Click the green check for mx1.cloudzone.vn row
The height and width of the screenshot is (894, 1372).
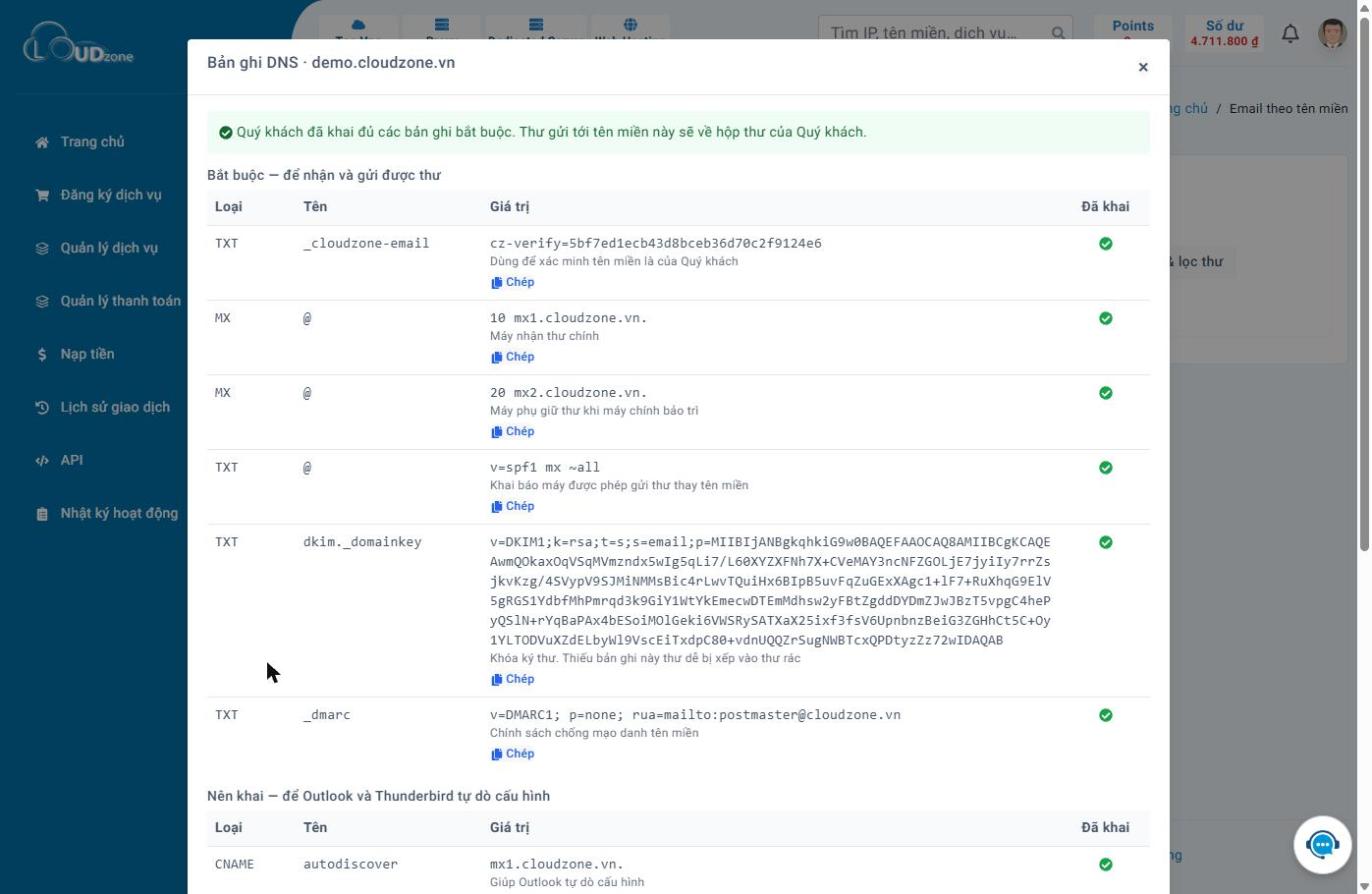(1105, 318)
